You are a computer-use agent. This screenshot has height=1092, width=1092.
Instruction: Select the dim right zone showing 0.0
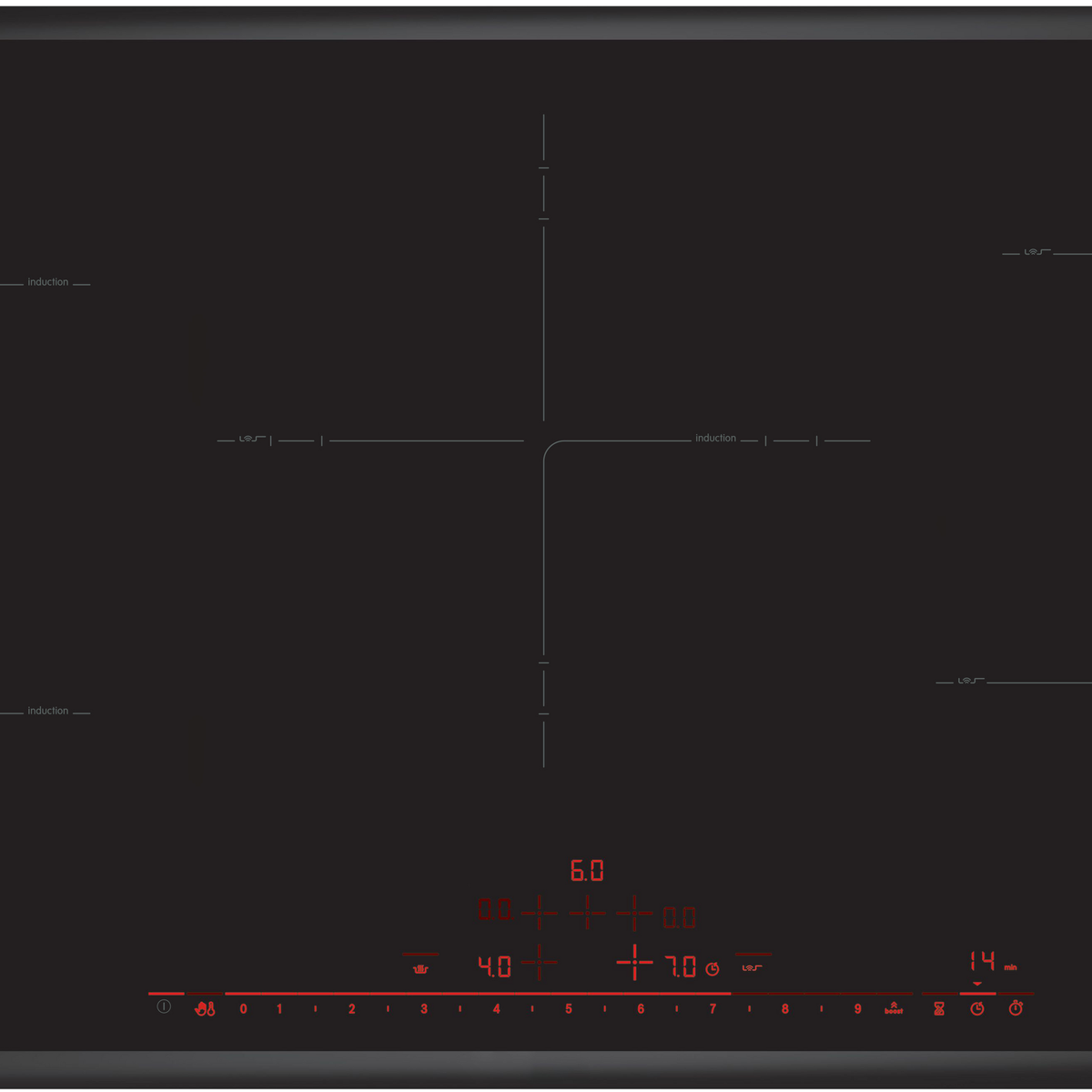point(679,917)
